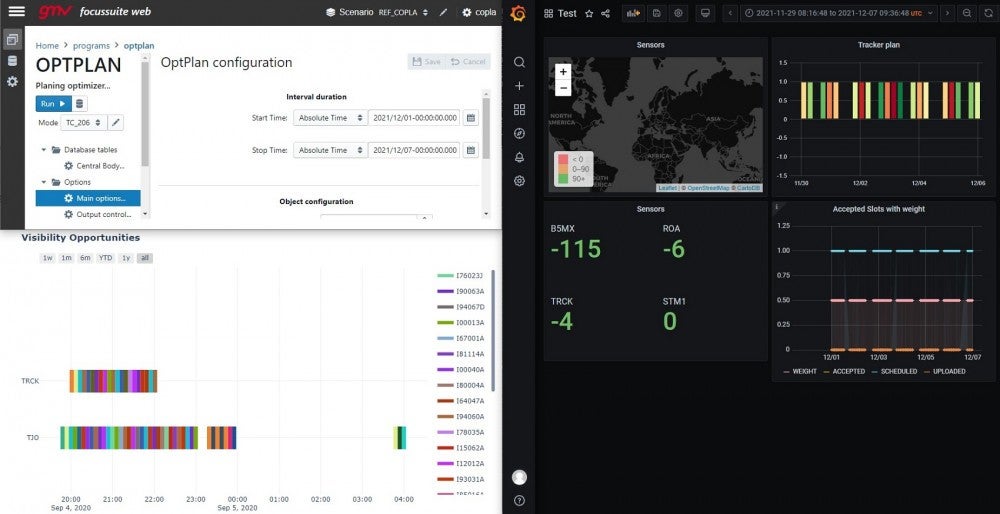The width and height of the screenshot is (1000, 514).
Task: Click the Save button
Action: point(427,62)
